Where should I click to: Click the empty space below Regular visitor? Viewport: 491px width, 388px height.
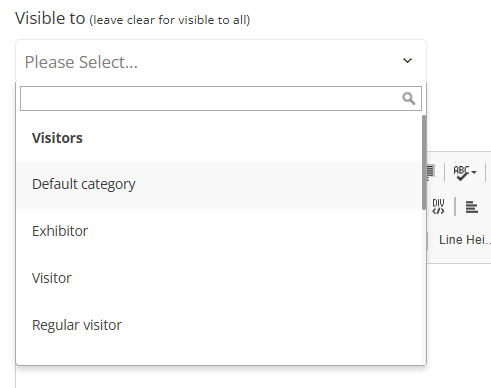pyautogui.click(x=219, y=356)
